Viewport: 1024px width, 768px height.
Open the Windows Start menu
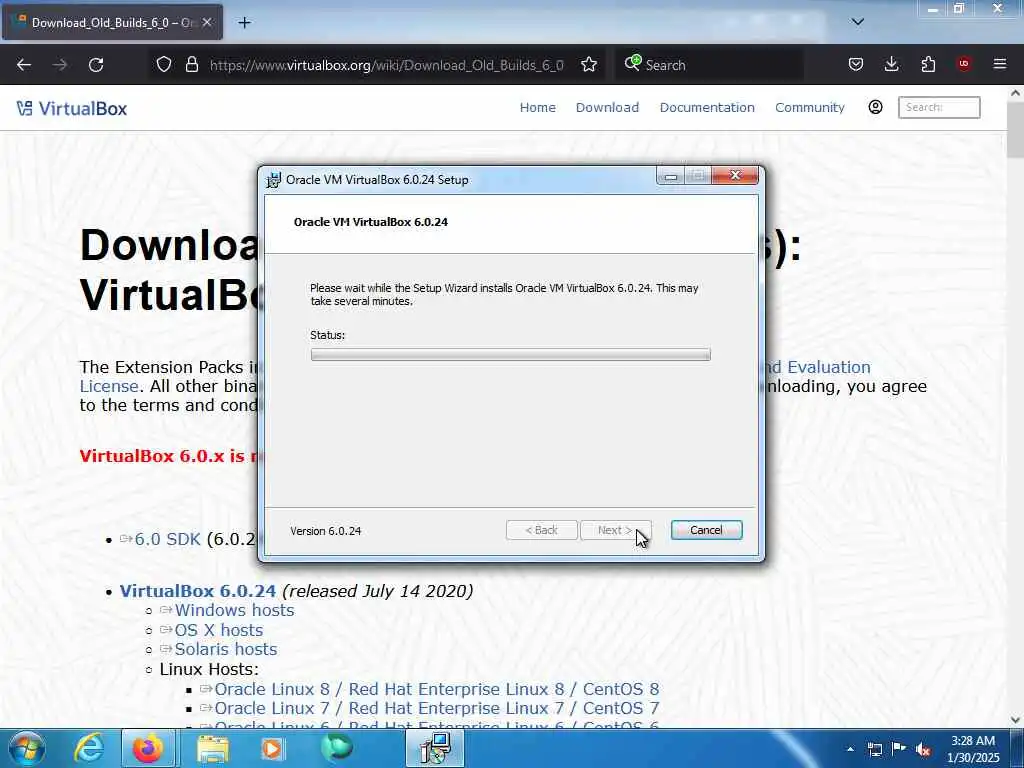pos(27,748)
